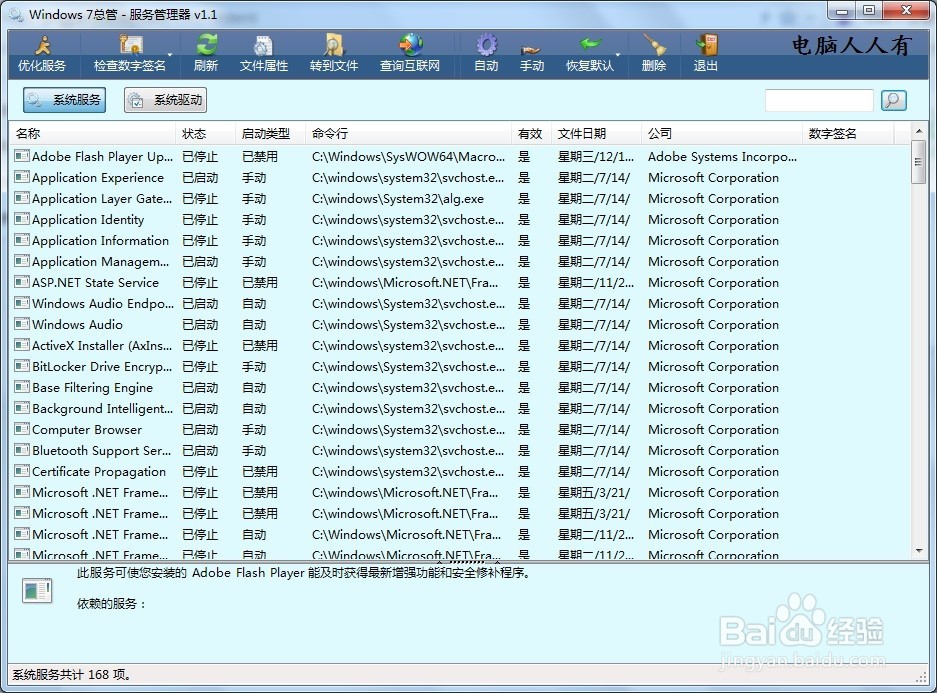Select the BitLocker Drive Encryp... service

pyautogui.click(x=460, y=366)
